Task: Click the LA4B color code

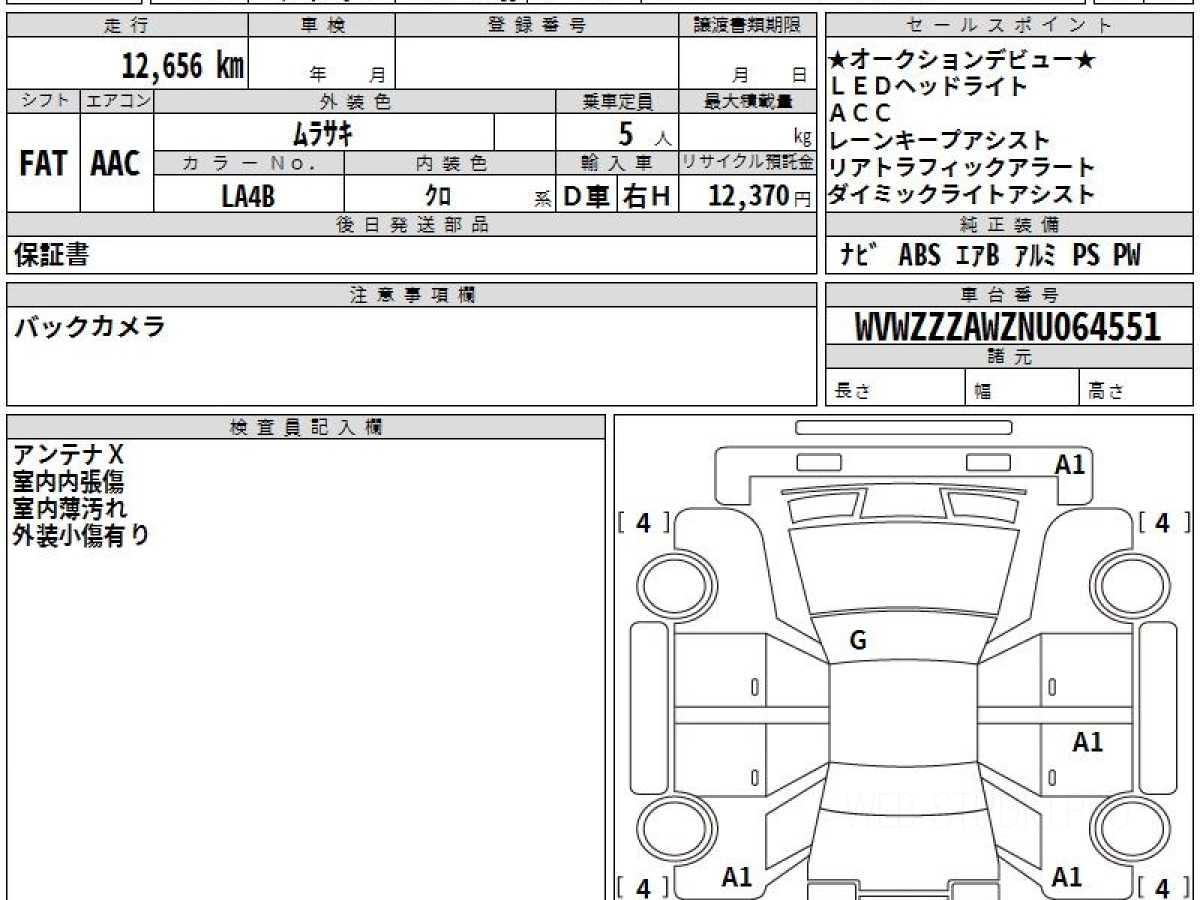Action: (248, 196)
